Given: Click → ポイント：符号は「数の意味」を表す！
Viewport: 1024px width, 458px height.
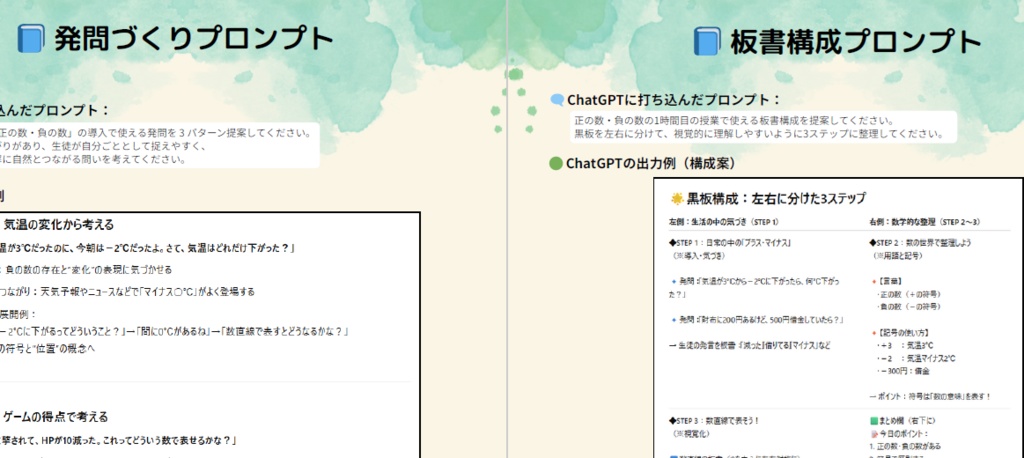Looking at the screenshot, I should 930,397.
